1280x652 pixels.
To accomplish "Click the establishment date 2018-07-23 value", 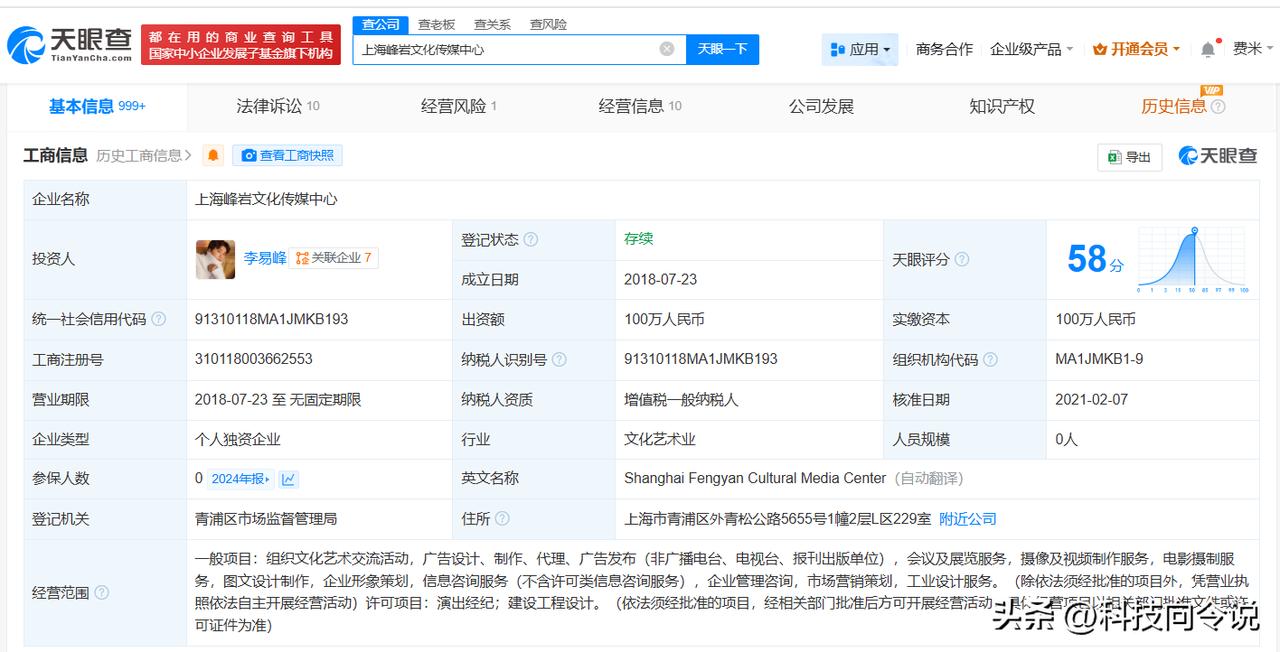I will click(661, 280).
